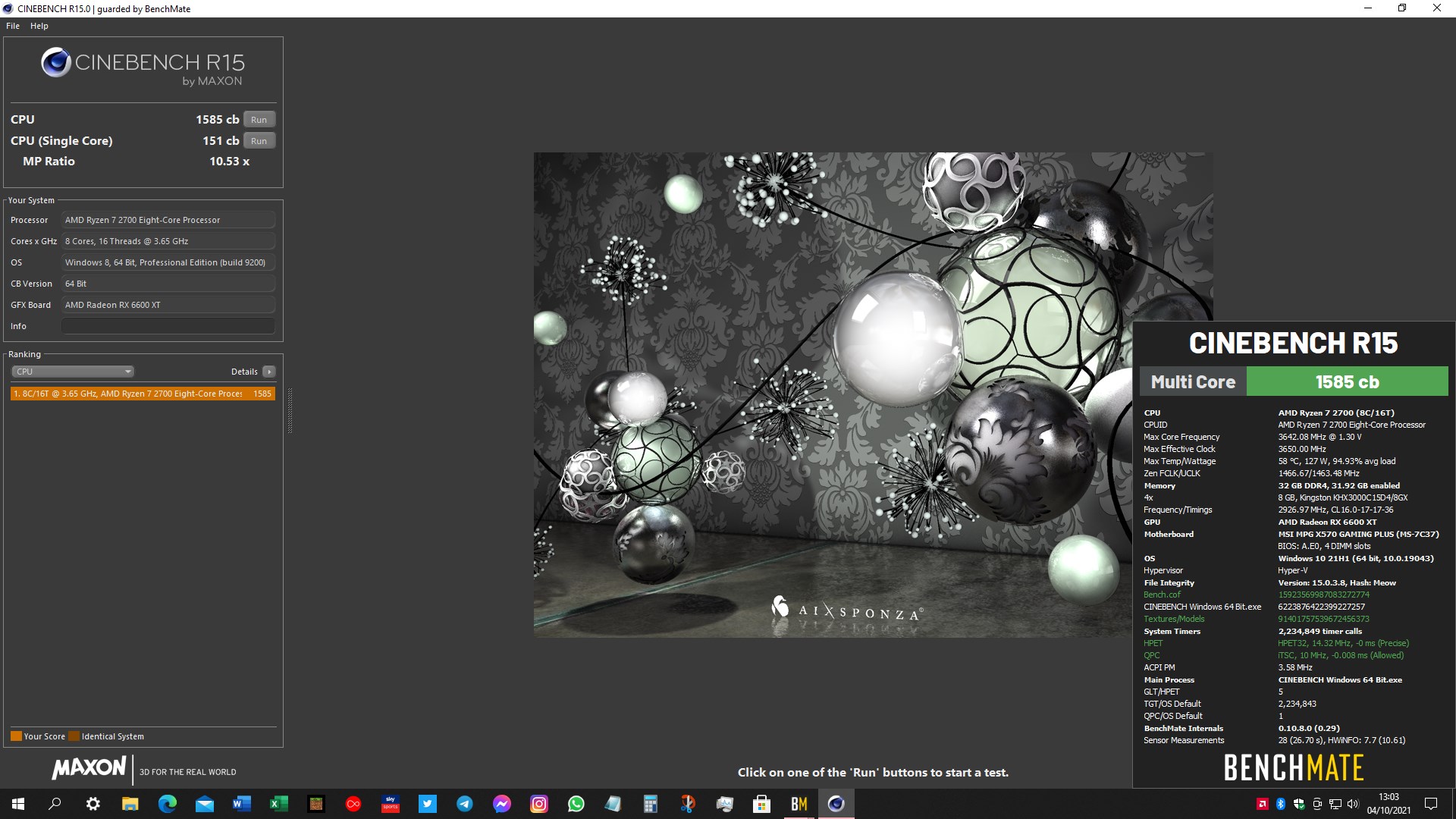The image size is (1456, 819).
Task: Open the Windows Start menu
Action: pos(18,804)
